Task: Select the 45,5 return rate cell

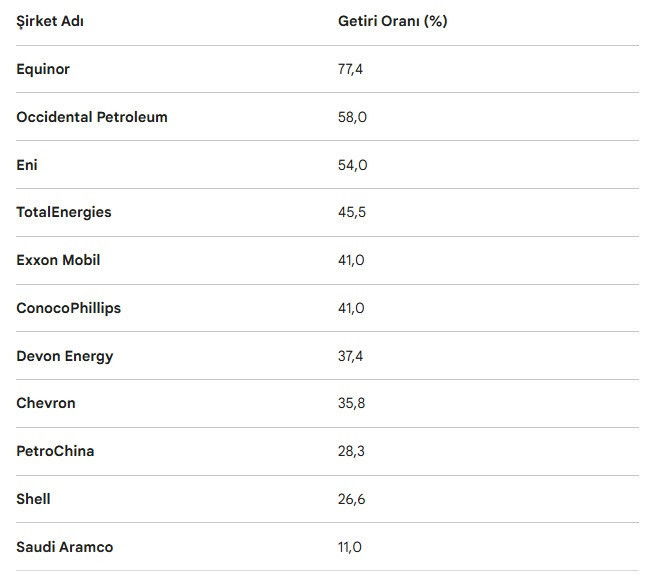Action: (352, 212)
